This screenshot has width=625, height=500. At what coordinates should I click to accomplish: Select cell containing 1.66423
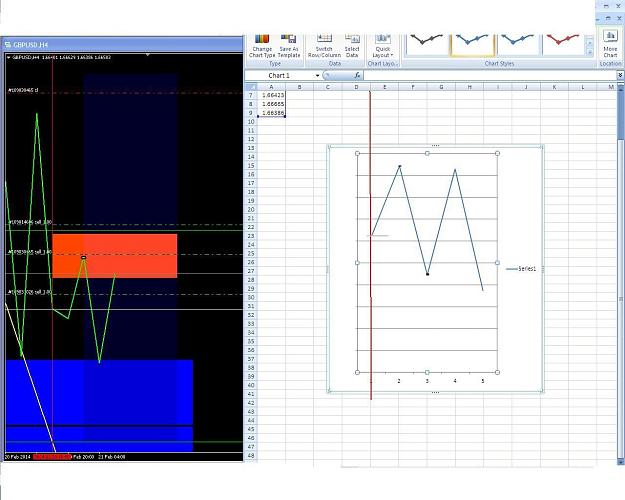pyautogui.click(x=271, y=95)
